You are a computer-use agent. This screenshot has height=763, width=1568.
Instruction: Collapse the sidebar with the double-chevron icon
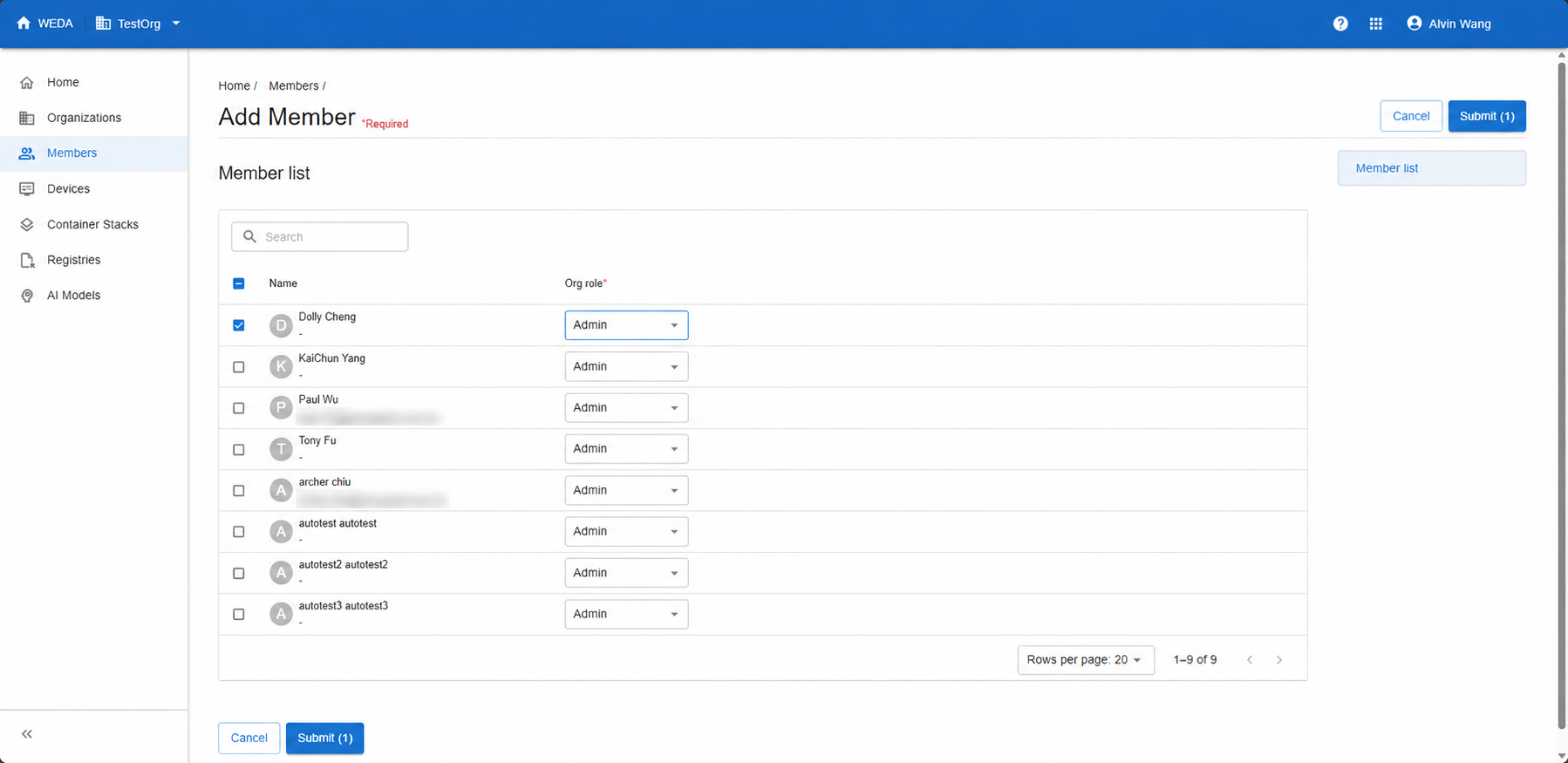click(27, 734)
